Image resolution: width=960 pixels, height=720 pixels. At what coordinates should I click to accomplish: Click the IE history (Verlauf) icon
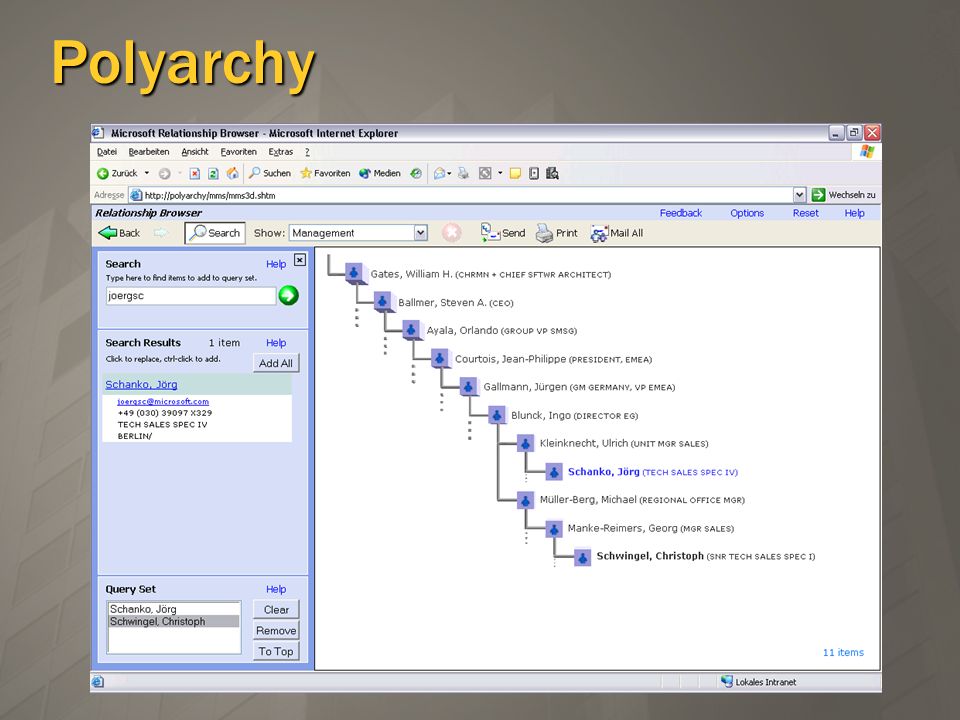(x=416, y=173)
